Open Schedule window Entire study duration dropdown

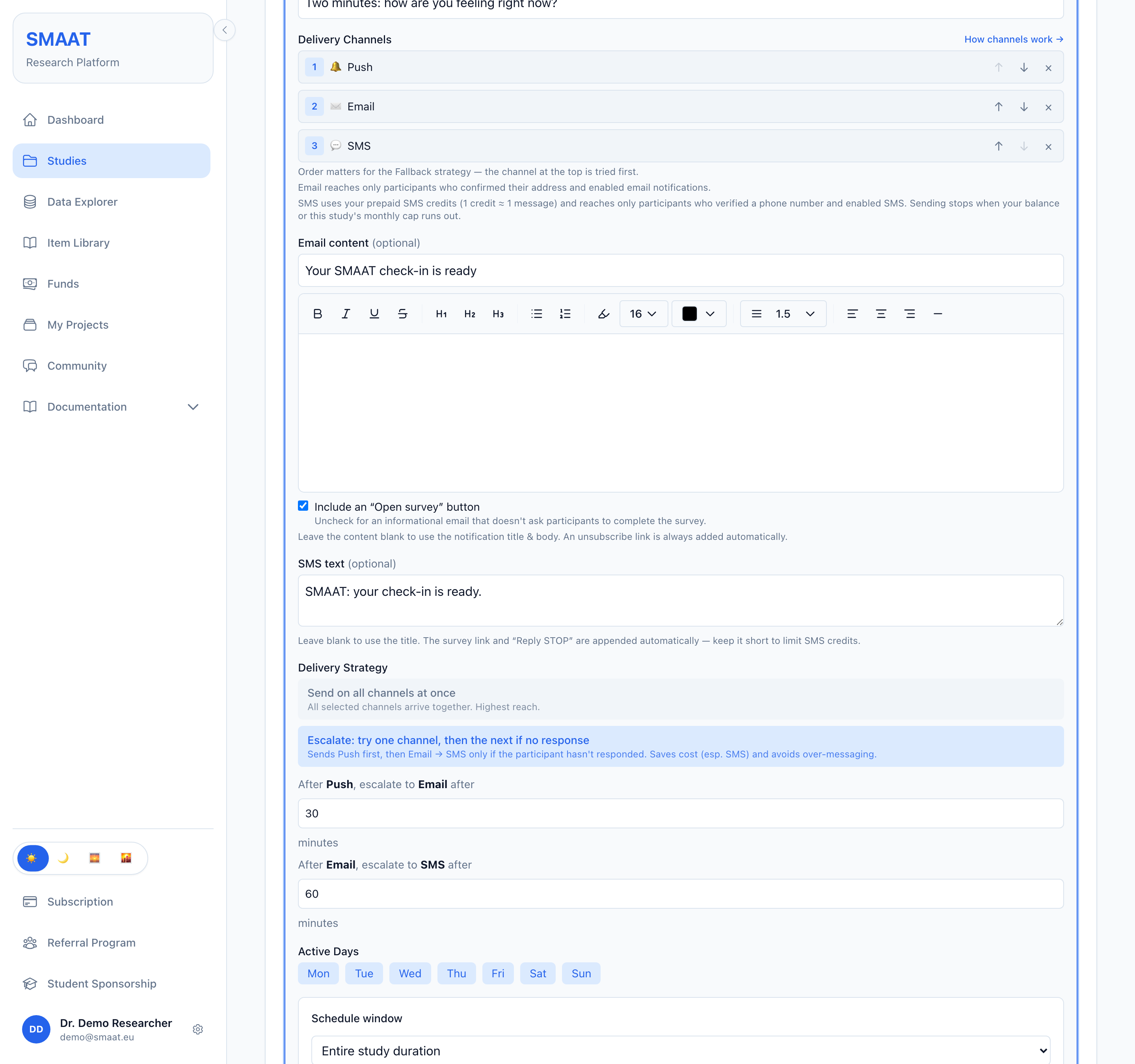tap(681, 1051)
